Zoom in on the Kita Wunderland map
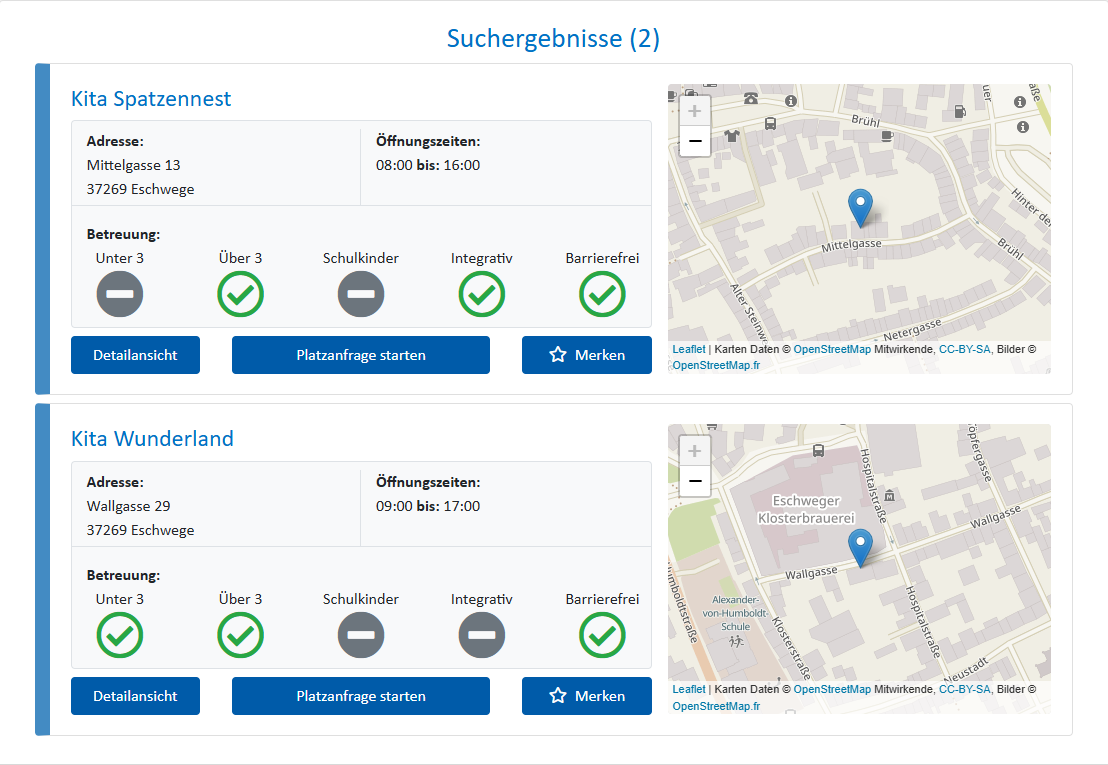The width and height of the screenshot is (1108, 765). point(694,450)
